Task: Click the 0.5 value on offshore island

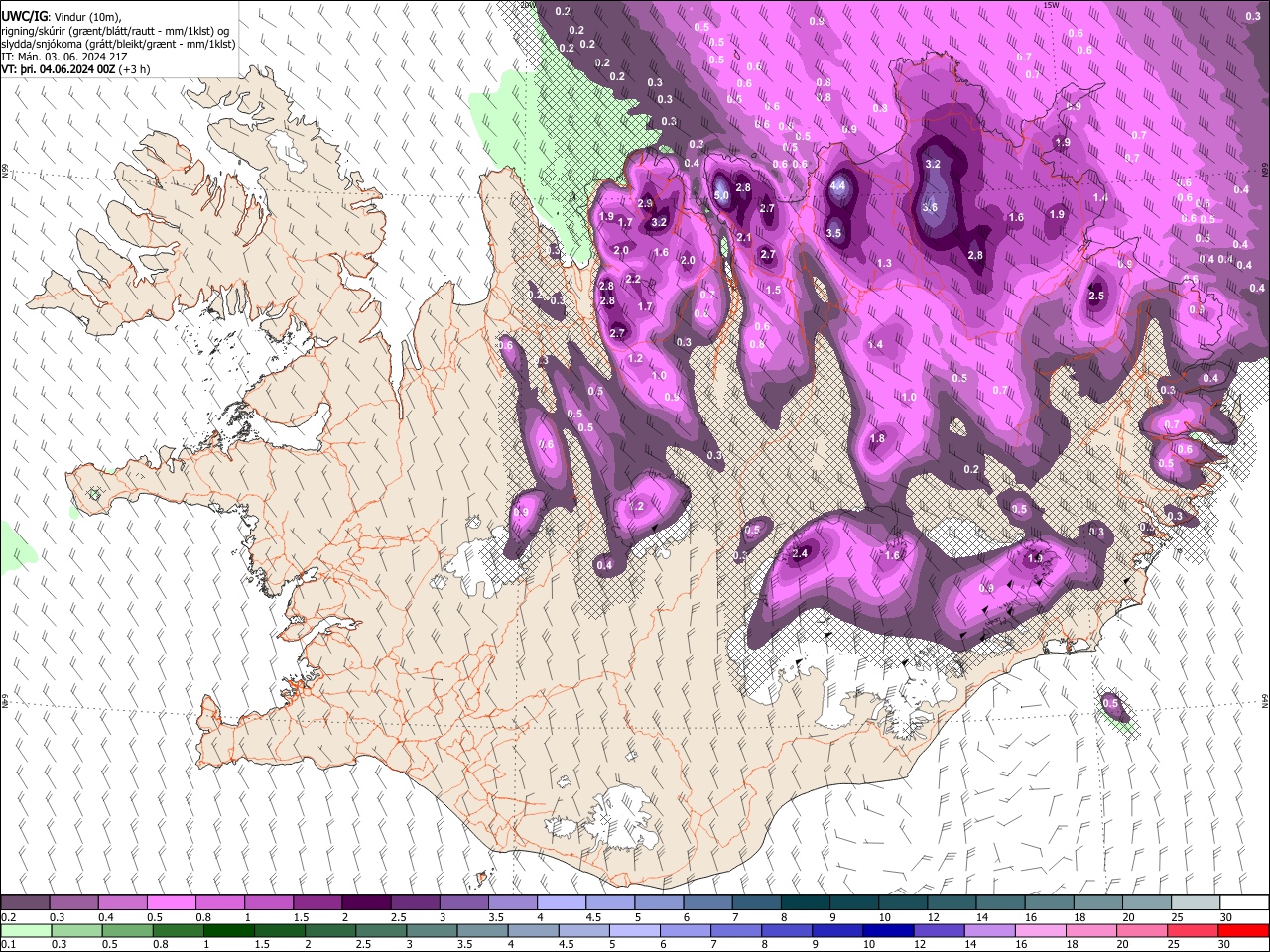Action: click(x=1110, y=704)
